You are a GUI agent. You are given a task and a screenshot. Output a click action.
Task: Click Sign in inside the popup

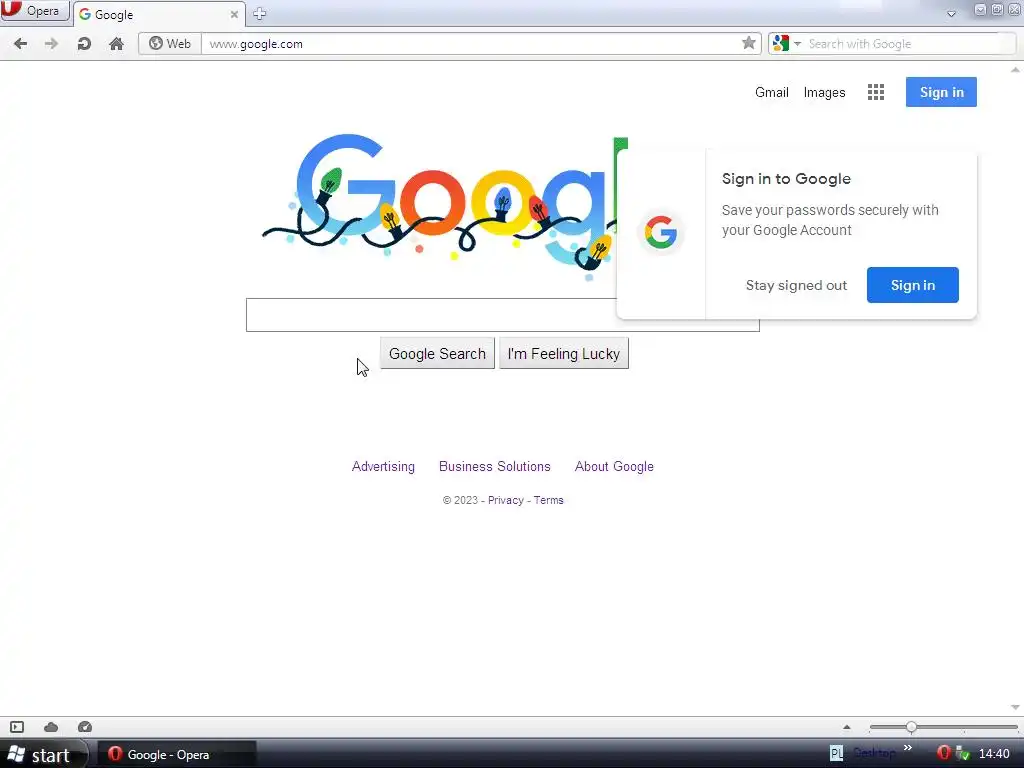click(x=912, y=285)
